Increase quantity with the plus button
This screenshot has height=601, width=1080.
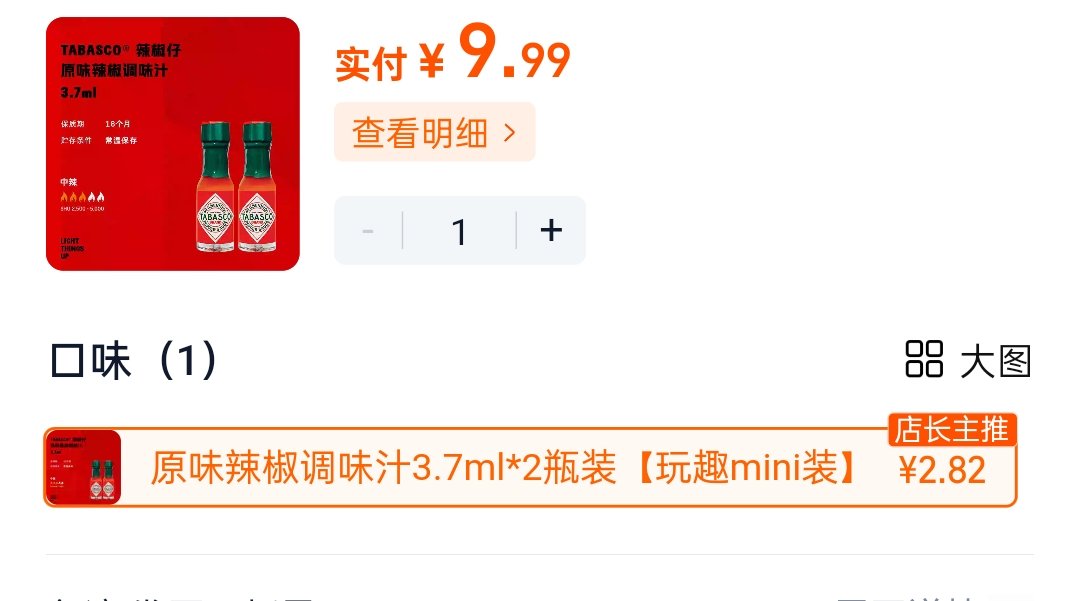pyautogui.click(x=551, y=231)
